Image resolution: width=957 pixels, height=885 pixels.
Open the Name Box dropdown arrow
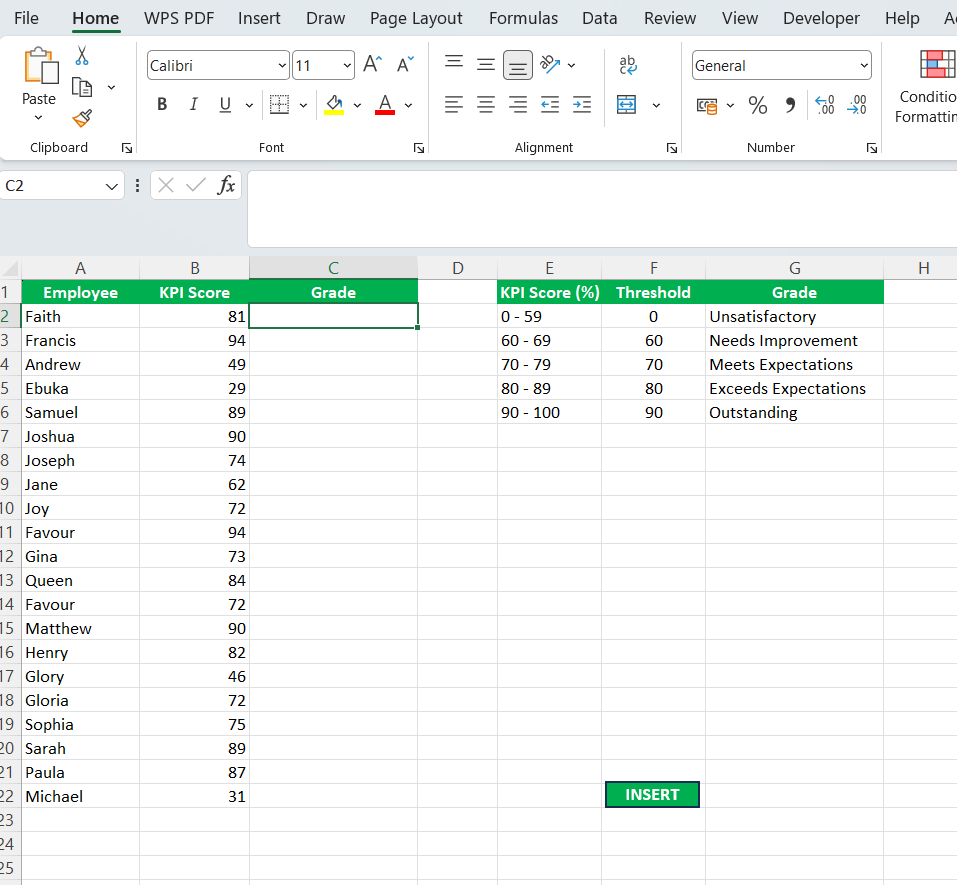pyautogui.click(x=111, y=186)
